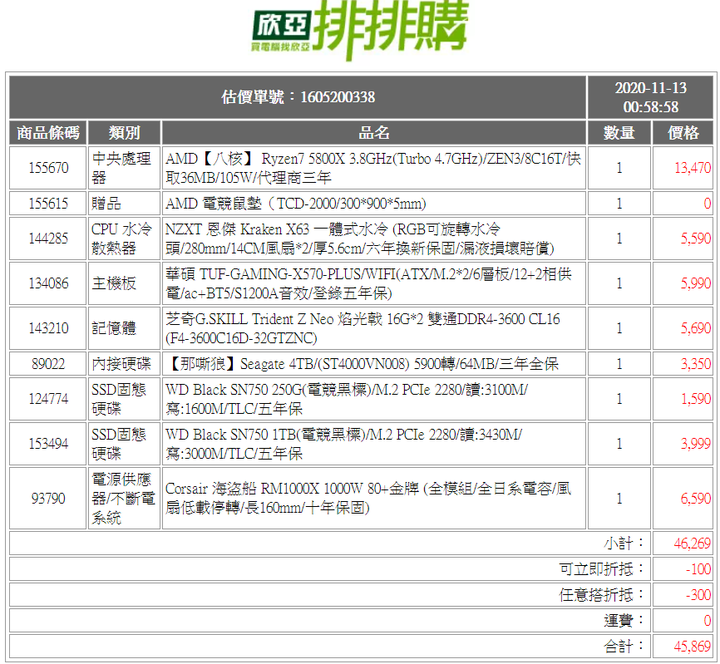Image resolution: width=720 pixels, height=664 pixels.
Task: Click the discount value -300
Action: point(698,595)
